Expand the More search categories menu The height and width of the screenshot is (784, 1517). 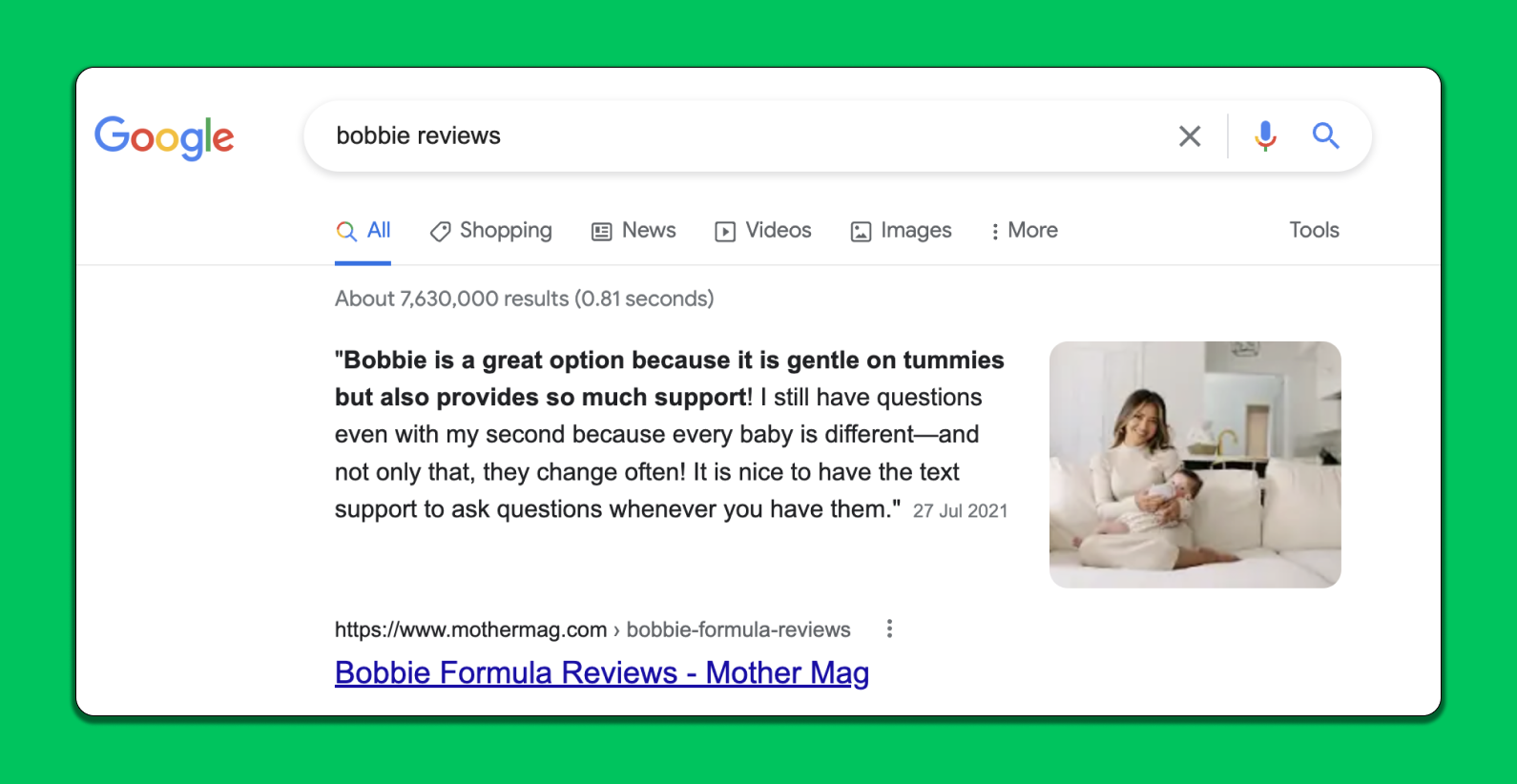[1025, 231]
